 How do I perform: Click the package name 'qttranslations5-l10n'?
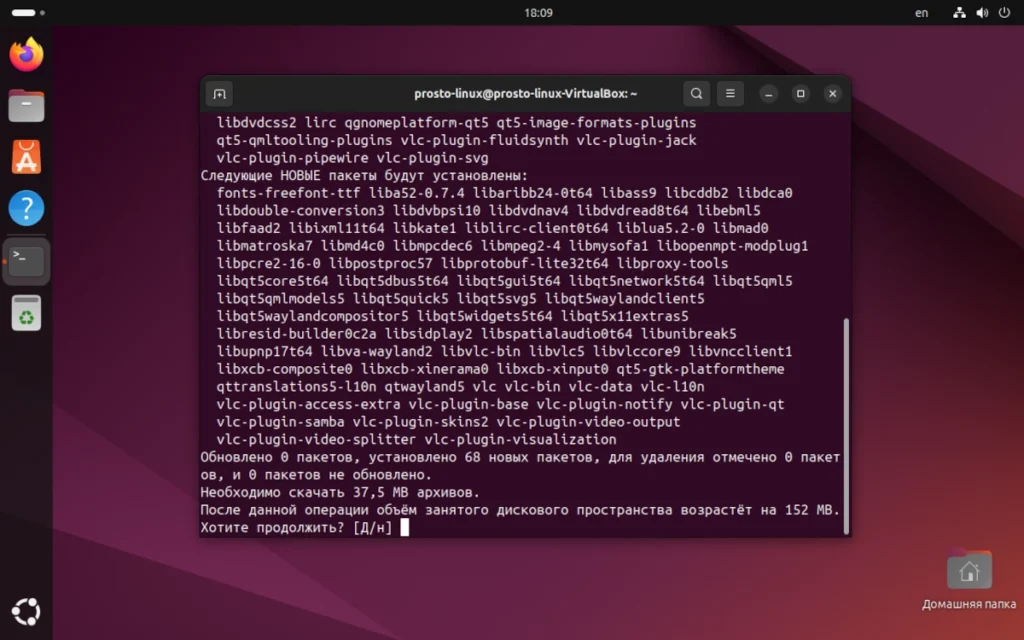296,387
